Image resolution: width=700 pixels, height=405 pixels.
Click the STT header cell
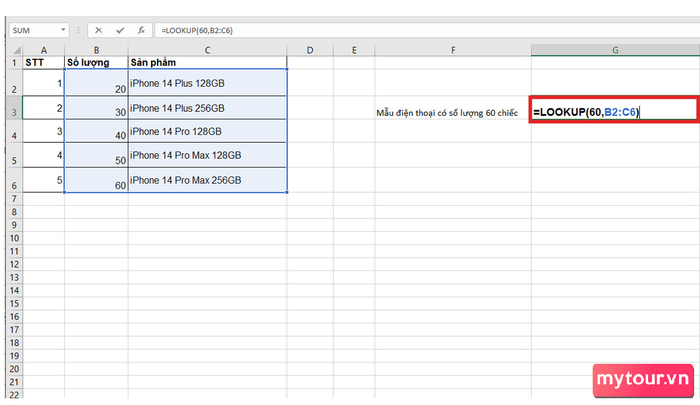(44, 63)
